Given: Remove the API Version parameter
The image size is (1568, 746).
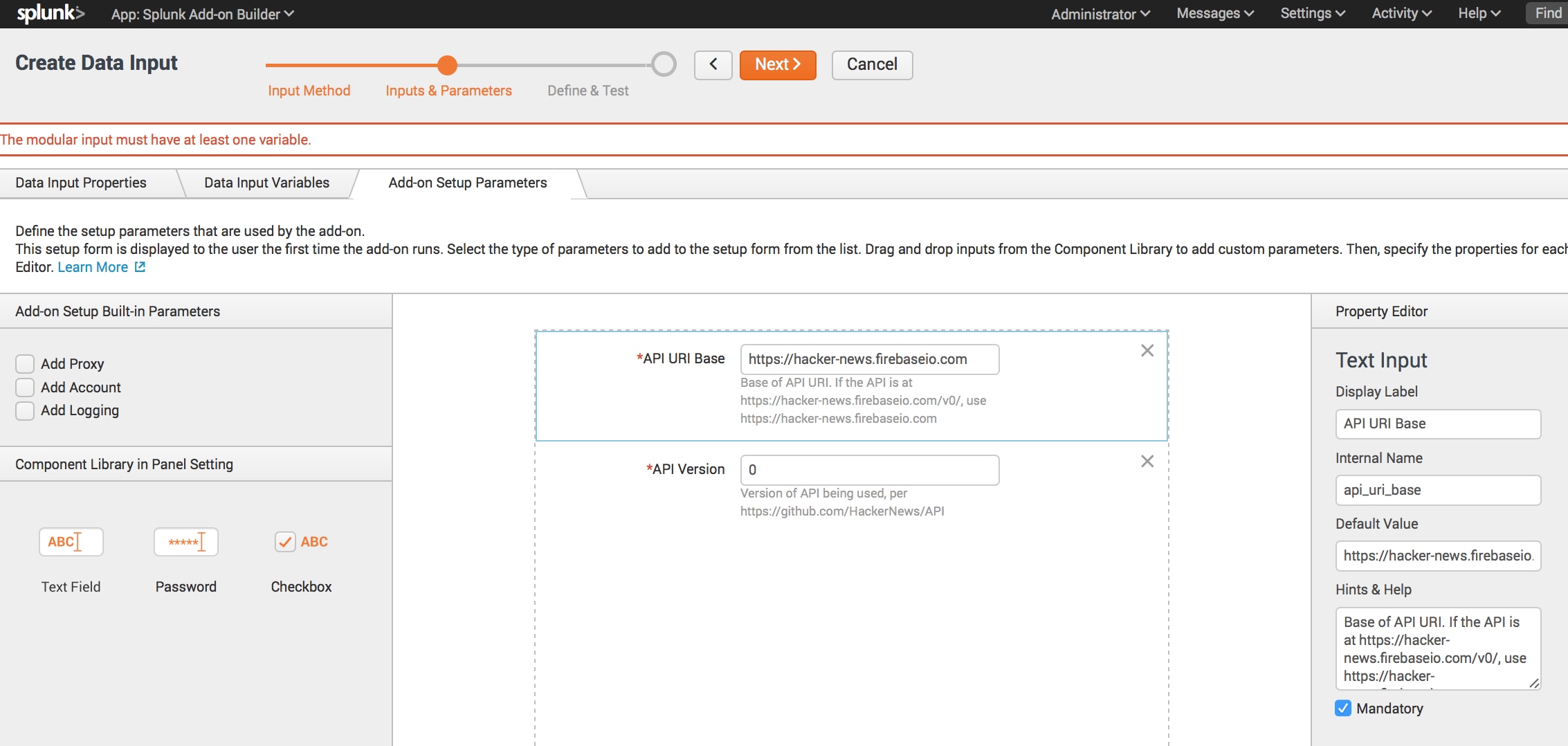Looking at the screenshot, I should pyautogui.click(x=1147, y=462).
